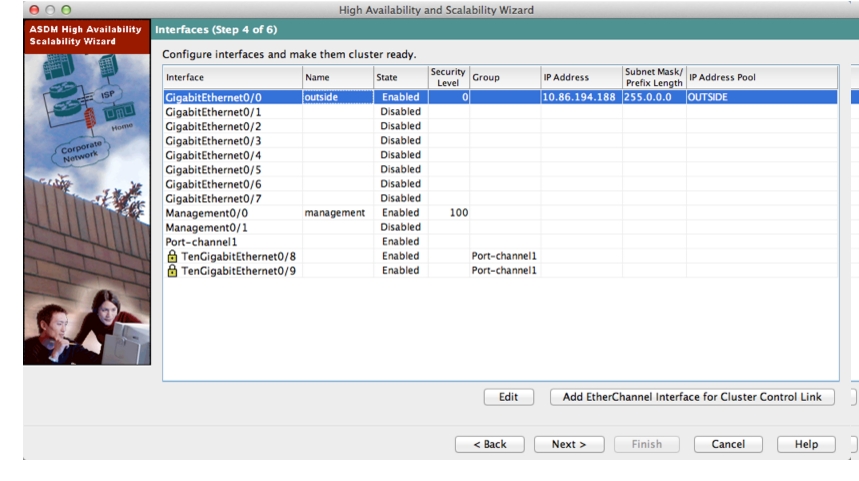The width and height of the screenshot is (859, 481).
Task: Click the 'management' name cell
Action: [x=337, y=213]
